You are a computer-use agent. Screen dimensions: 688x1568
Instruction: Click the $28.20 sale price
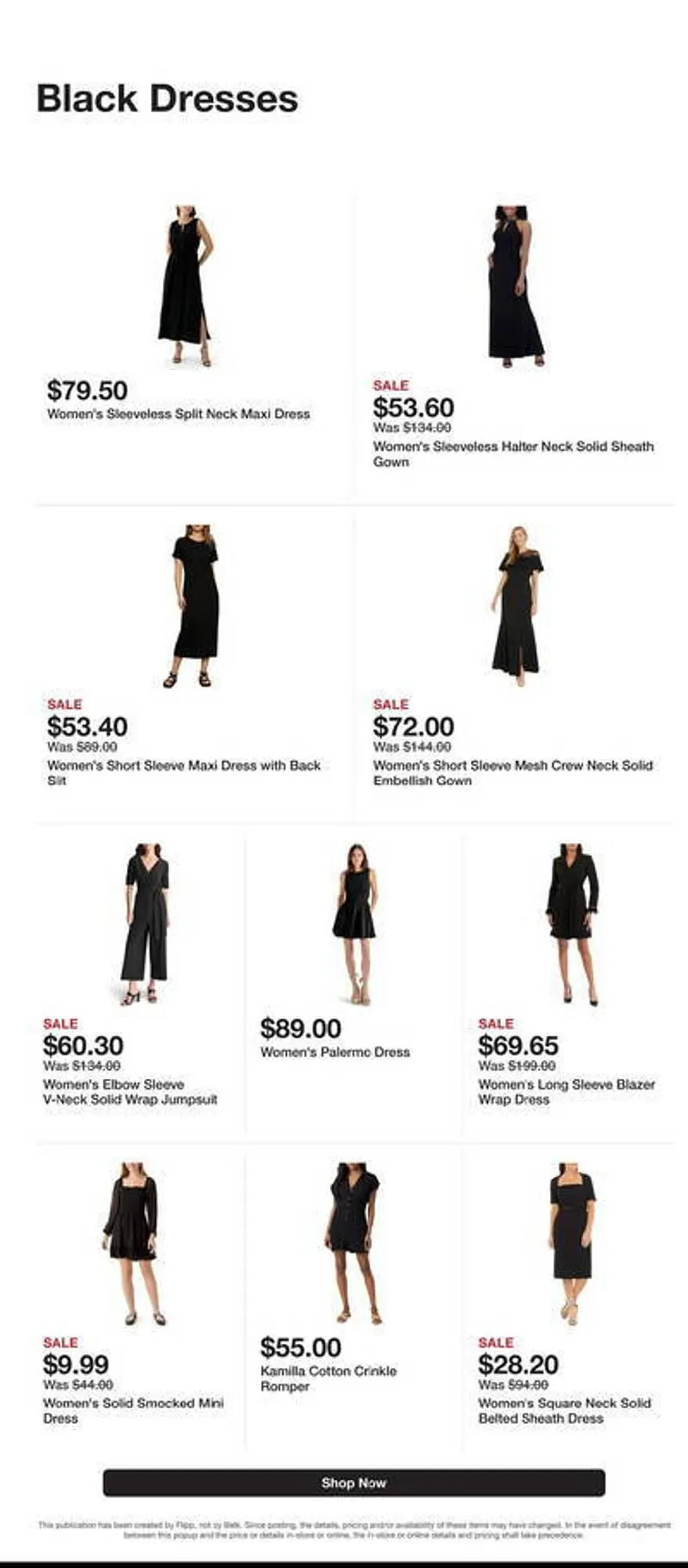[x=518, y=1364]
